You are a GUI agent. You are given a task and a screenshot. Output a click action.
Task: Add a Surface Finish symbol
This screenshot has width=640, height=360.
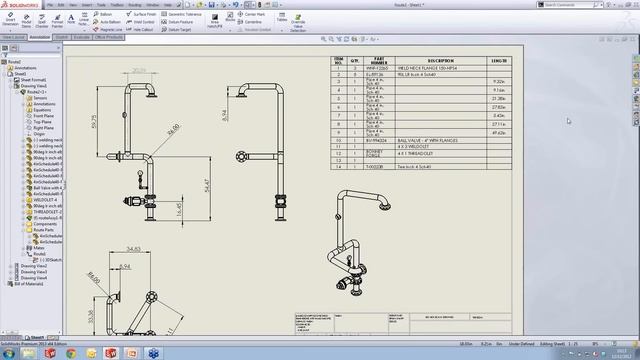(141, 14)
